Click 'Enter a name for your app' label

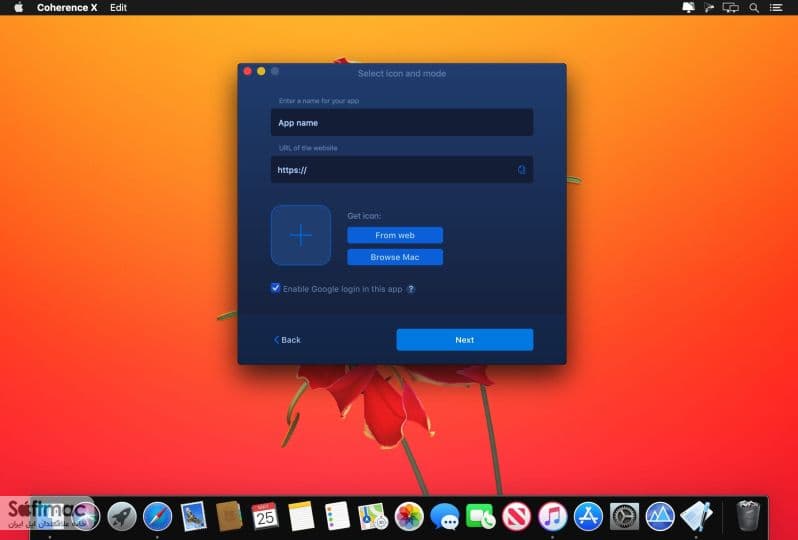[319, 100]
